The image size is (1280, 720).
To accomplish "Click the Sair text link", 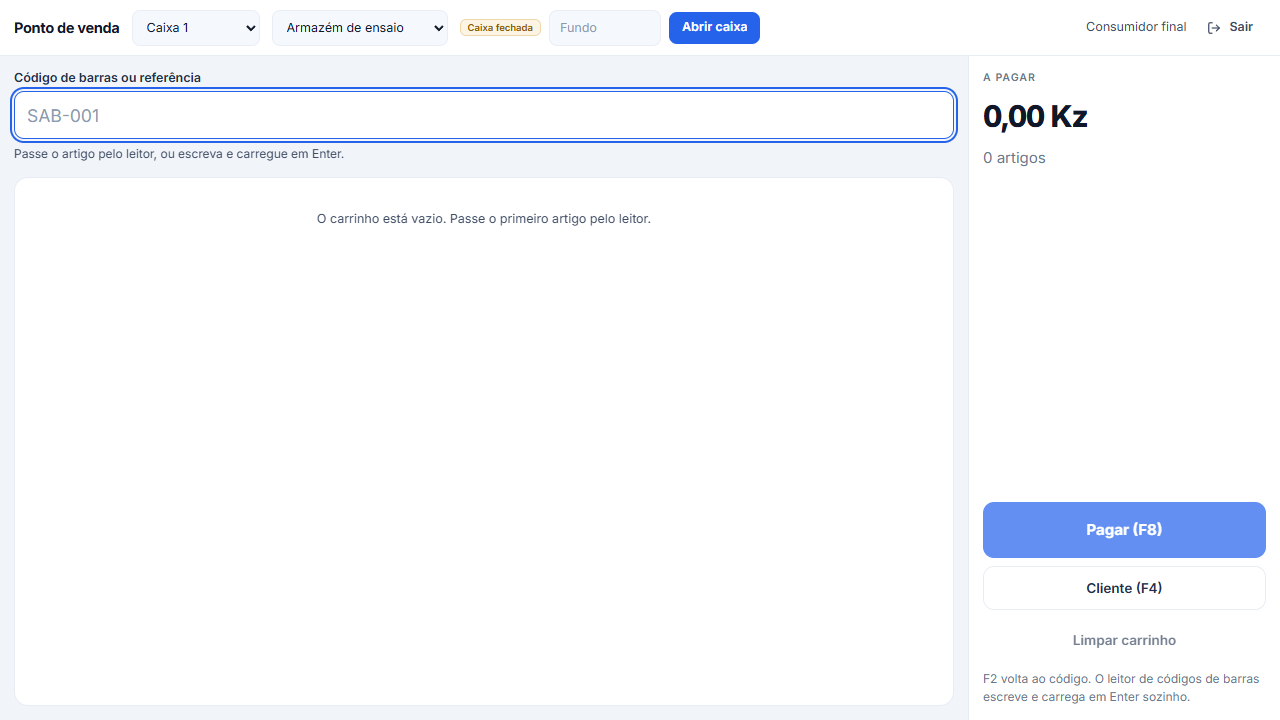I will click(1241, 27).
